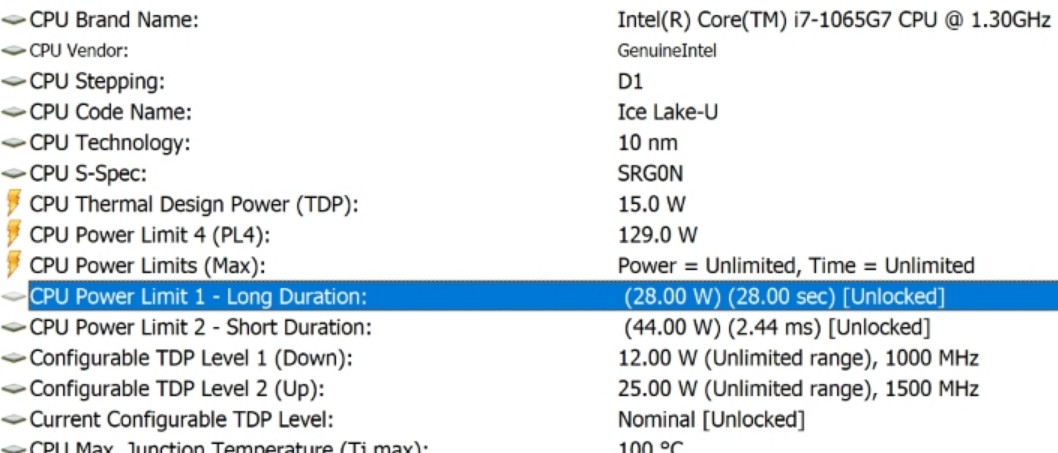Click the chip icon beside CPU Code Name
This screenshot has width=1058, height=453.
click(13, 113)
